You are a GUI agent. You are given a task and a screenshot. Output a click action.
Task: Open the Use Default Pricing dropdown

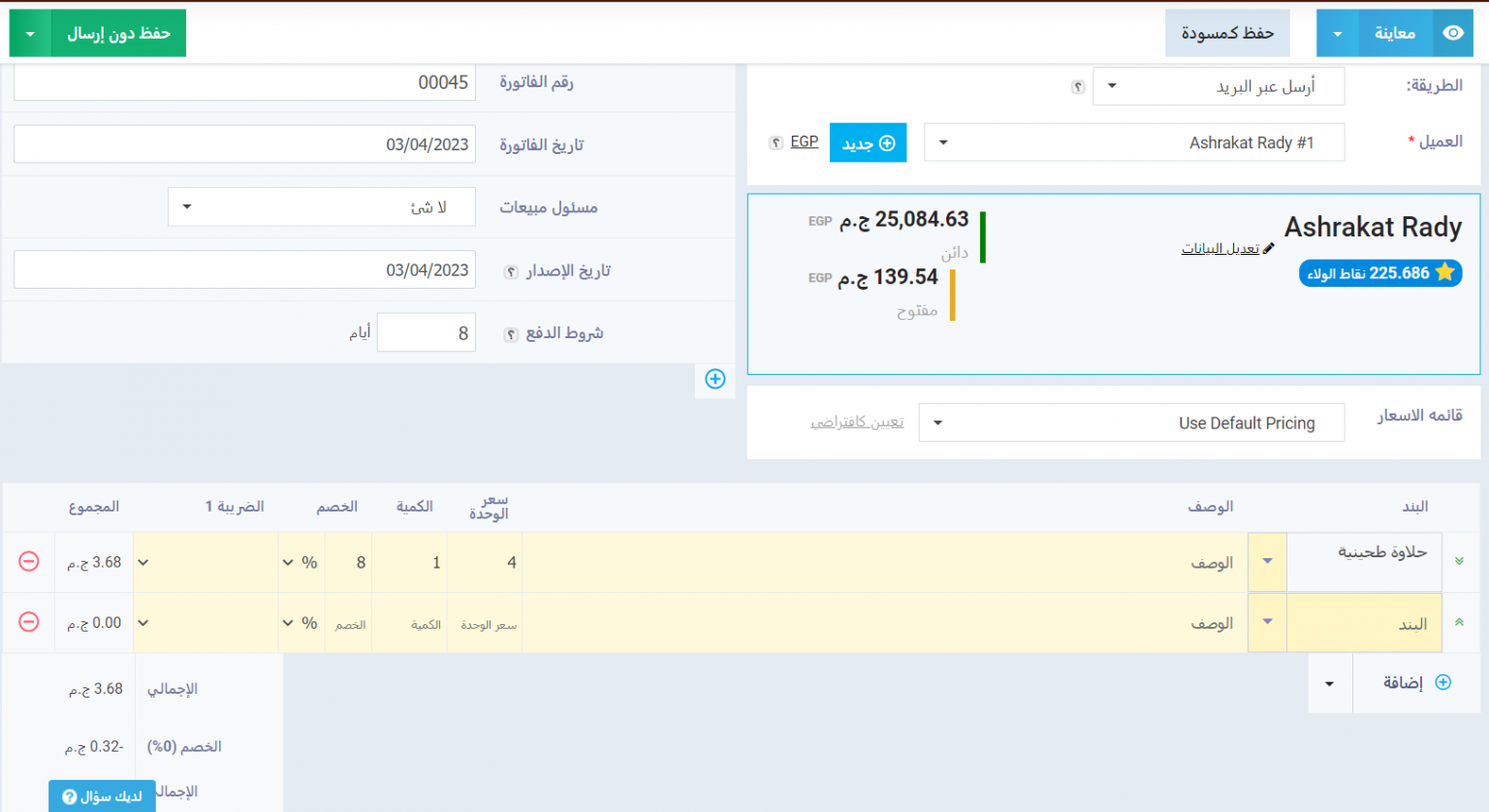coord(1131,422)
